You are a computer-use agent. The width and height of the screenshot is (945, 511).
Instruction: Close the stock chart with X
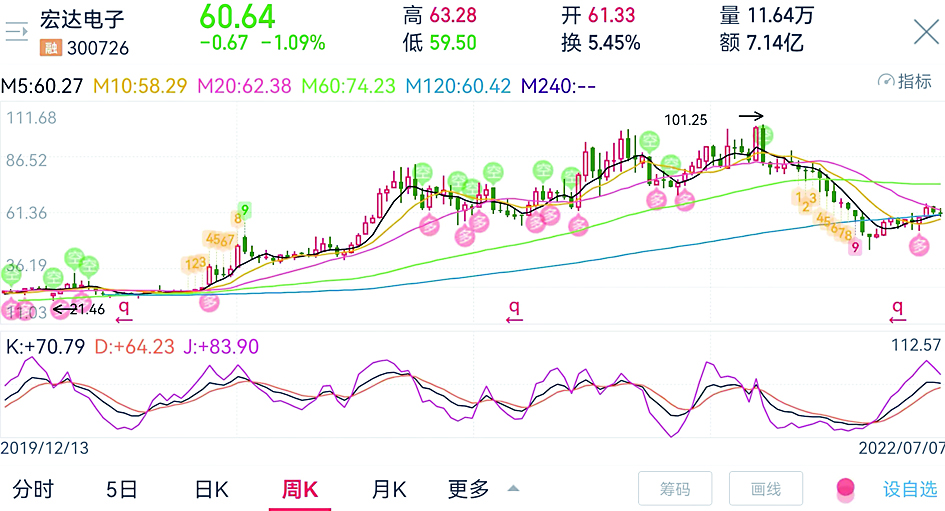(x=926, y=32)
